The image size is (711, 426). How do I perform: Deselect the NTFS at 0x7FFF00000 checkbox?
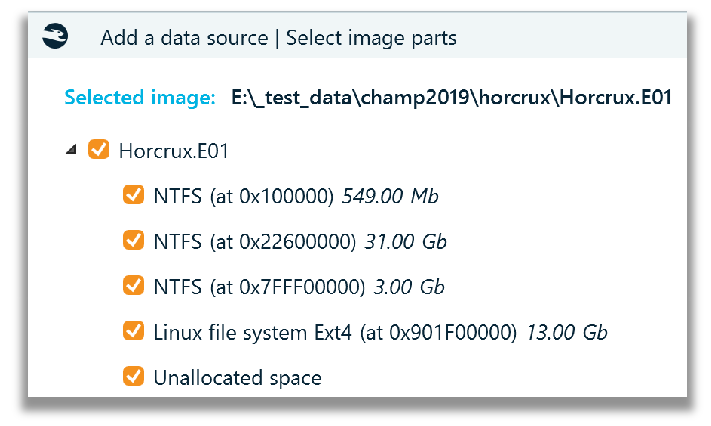(x=133, y=286)
